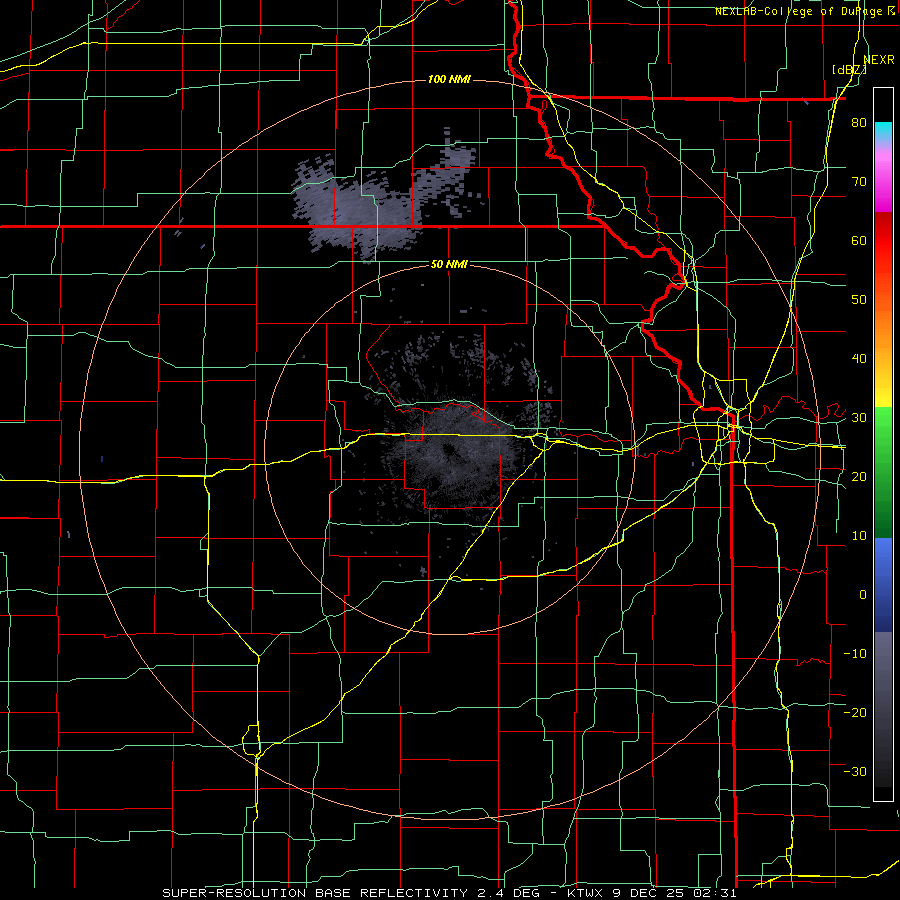Click the 40 value on the dBZ scale

[859, 359]
